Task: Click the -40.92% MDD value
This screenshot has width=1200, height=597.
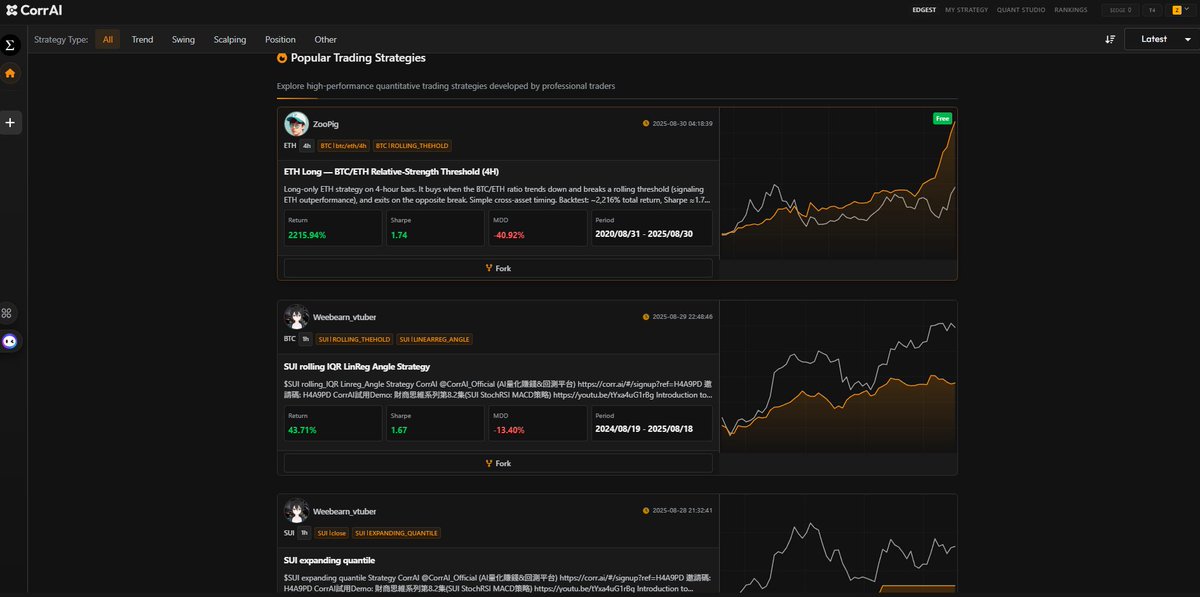Action: [509, 235]
